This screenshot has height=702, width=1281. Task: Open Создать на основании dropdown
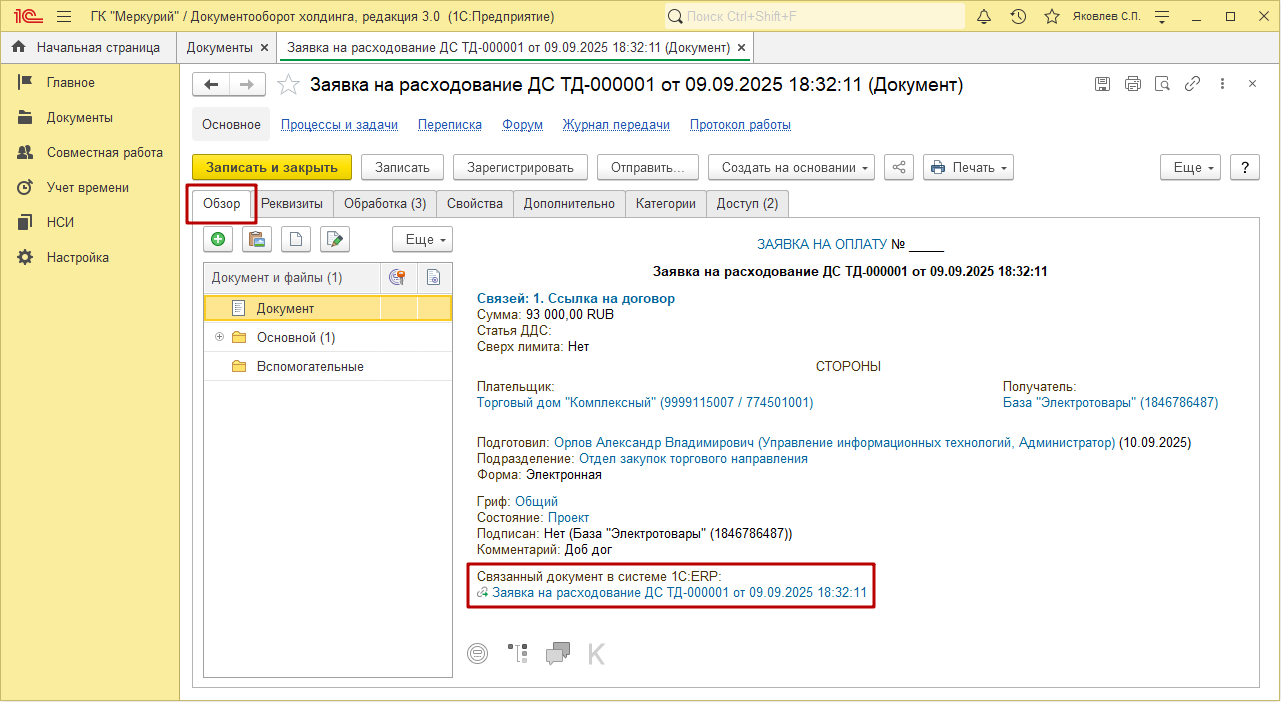[791, 167]
